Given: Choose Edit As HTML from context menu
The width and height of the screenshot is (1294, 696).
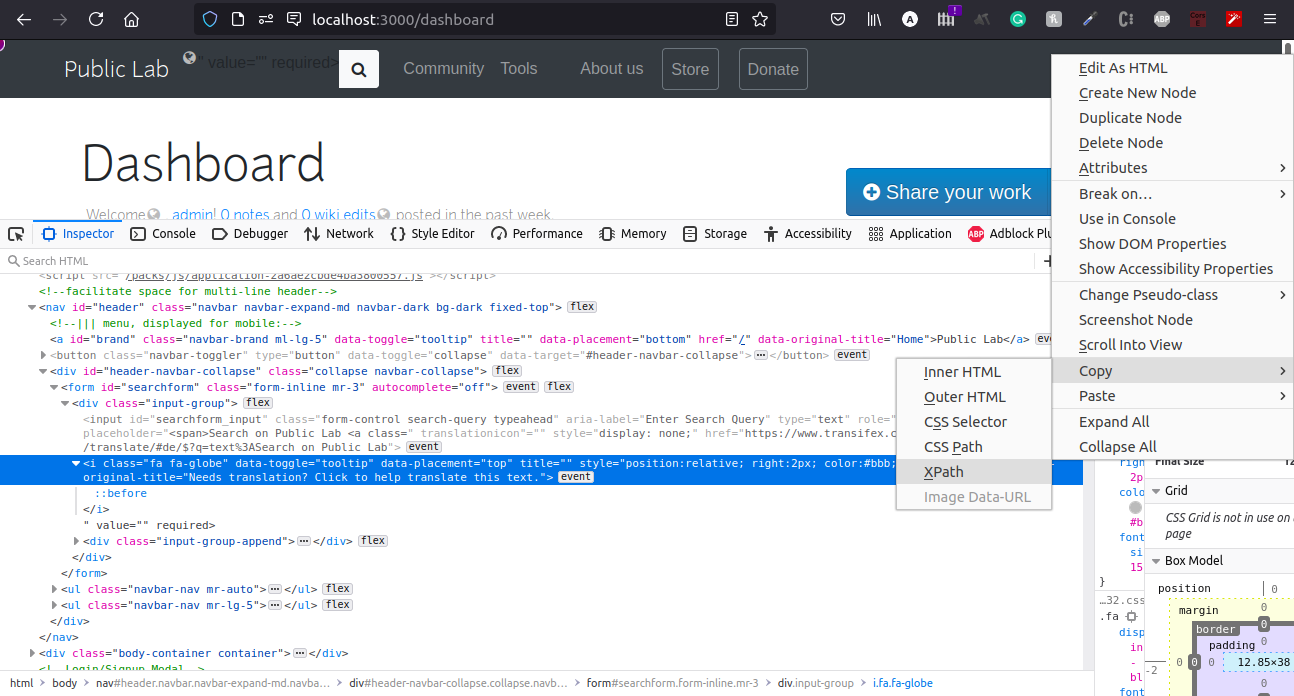Looking at the screenshot, I should point(1172,68).
